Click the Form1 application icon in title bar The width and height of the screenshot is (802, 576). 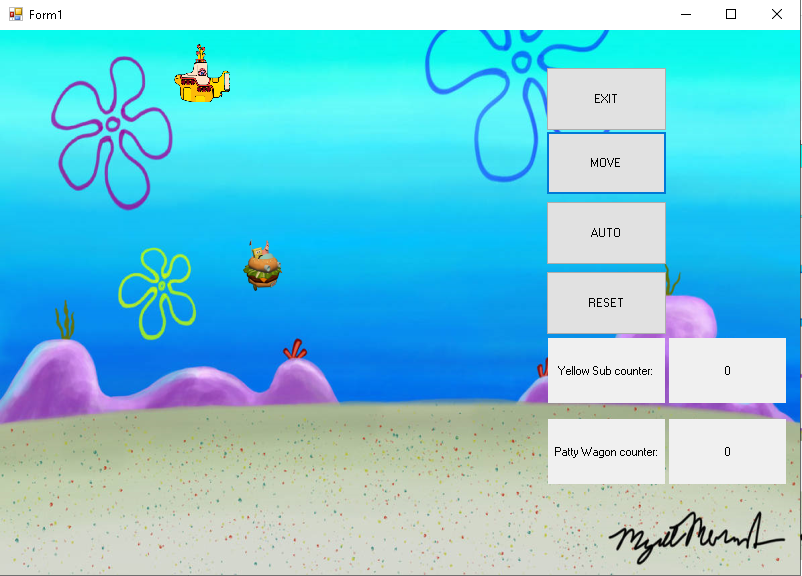(x=15, y=14)
